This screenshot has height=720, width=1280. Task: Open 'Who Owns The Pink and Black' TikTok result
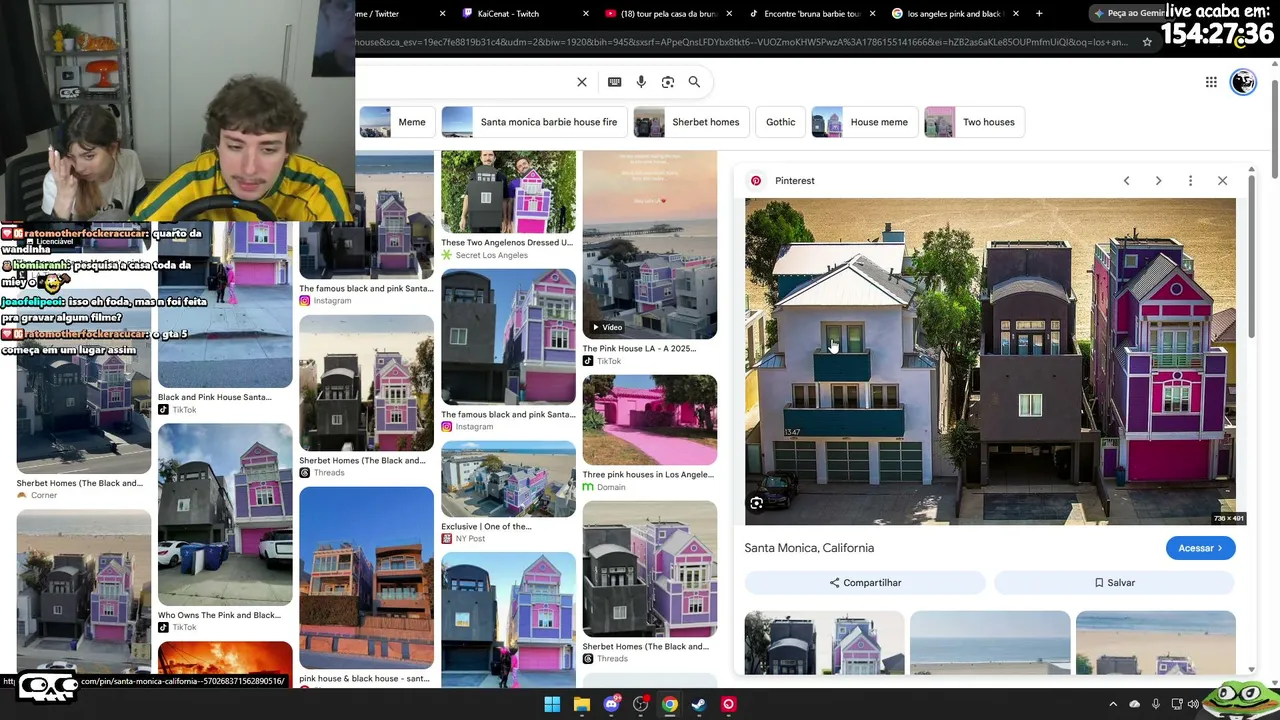click(225, 528)
